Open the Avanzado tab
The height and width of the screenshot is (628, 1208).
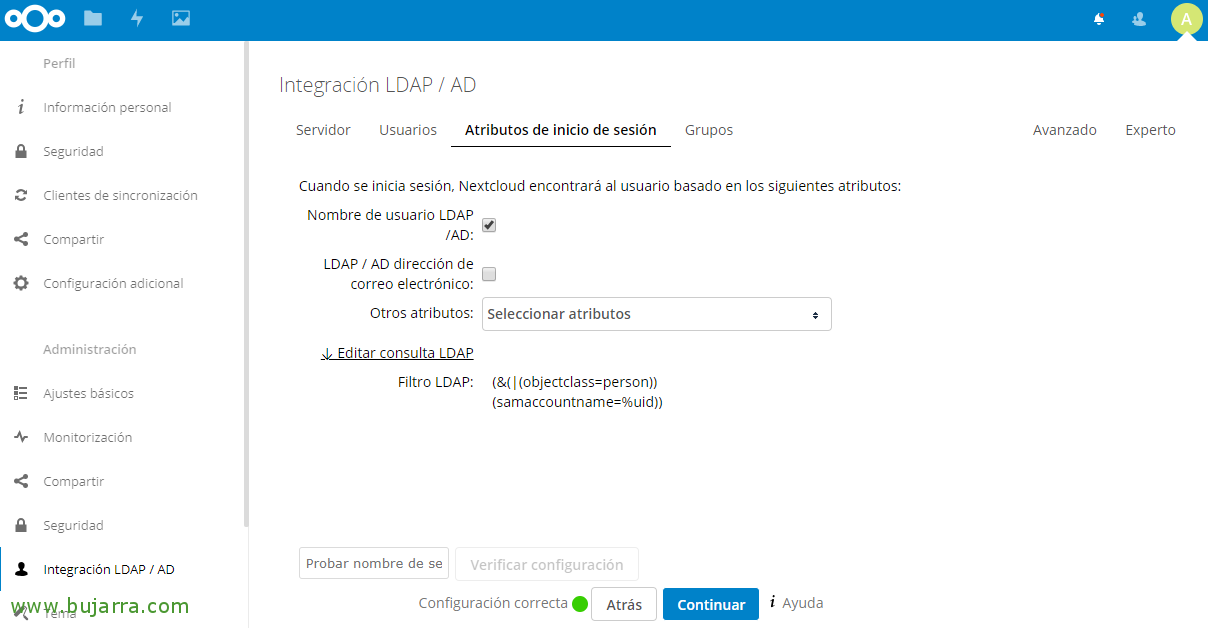pos(1065,130)
